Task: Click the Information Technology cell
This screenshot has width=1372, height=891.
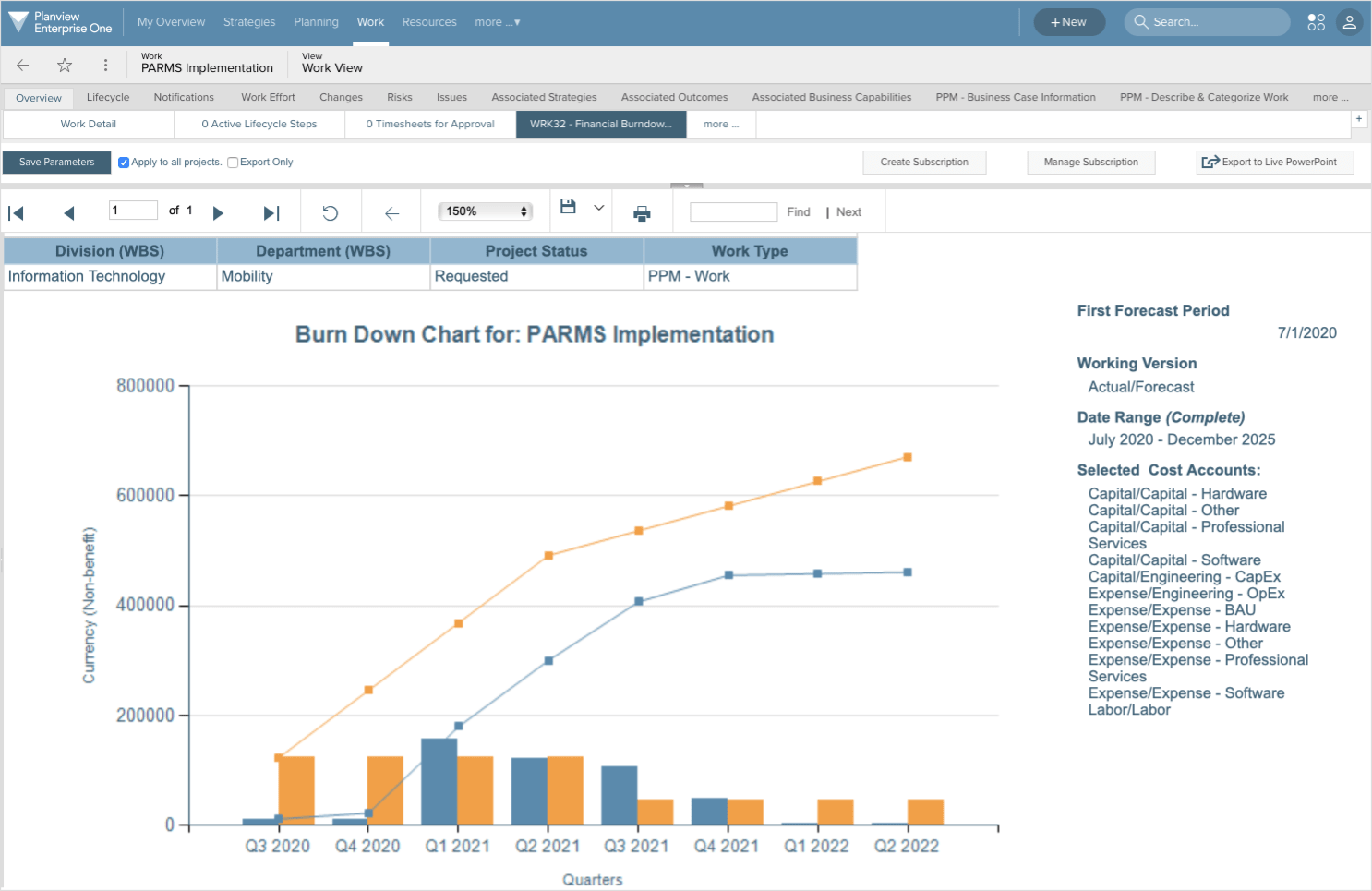Action: [x=110, y=277]
